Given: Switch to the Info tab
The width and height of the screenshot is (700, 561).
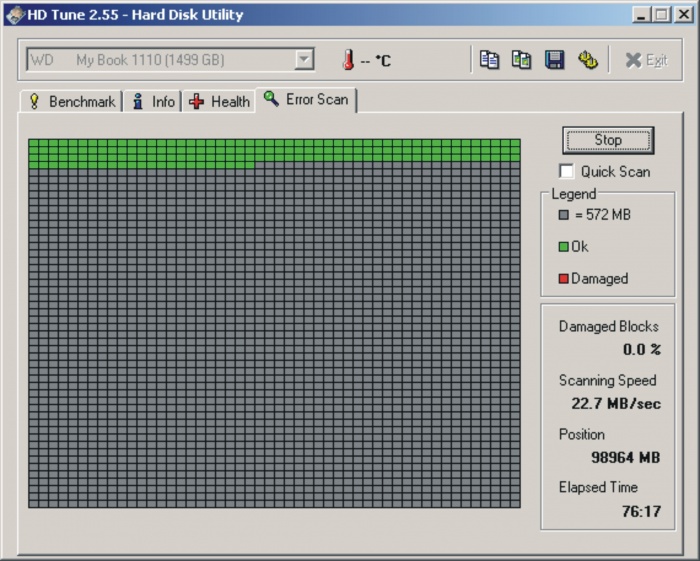Looking at the screenshot, I should point(153,102).
